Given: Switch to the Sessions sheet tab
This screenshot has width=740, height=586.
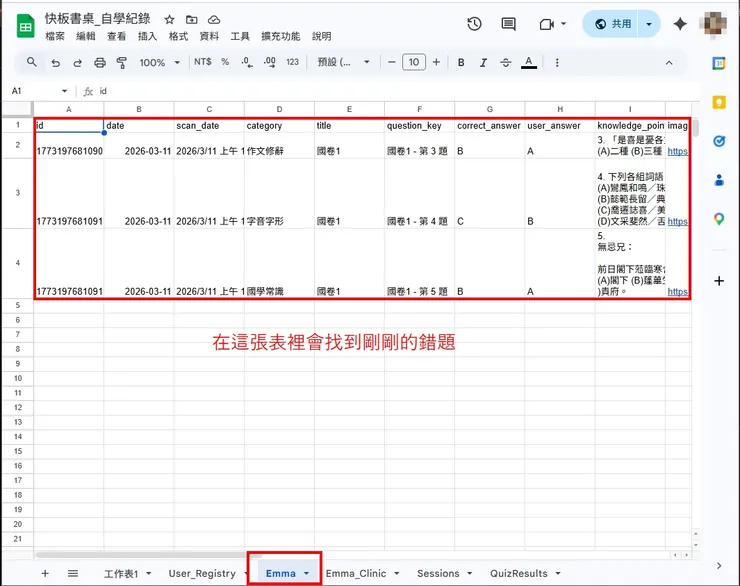Looking at the screenshot, I should 438,573.
